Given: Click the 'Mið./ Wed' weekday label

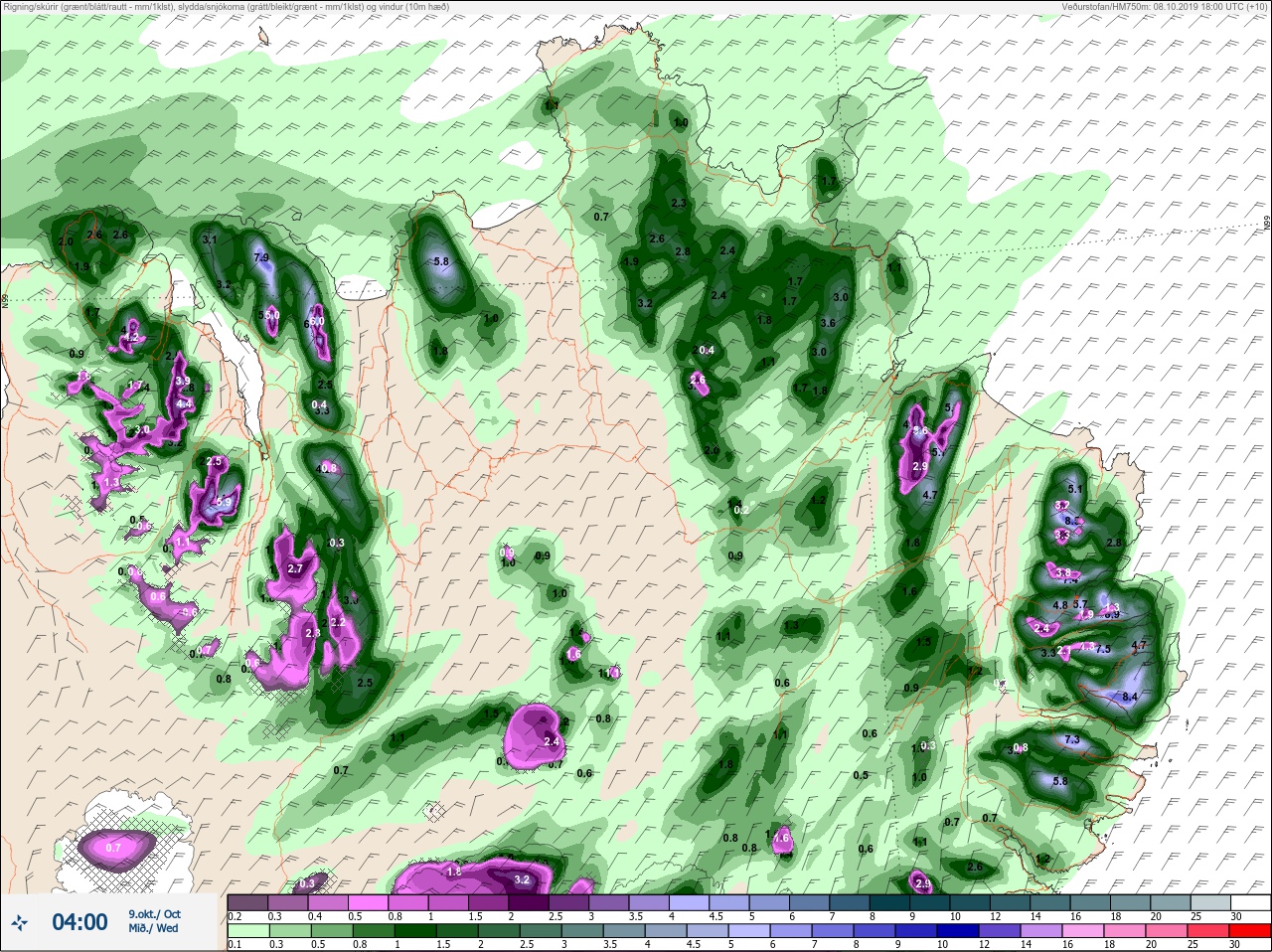Looking at the screenshot, I should point(153,928).
